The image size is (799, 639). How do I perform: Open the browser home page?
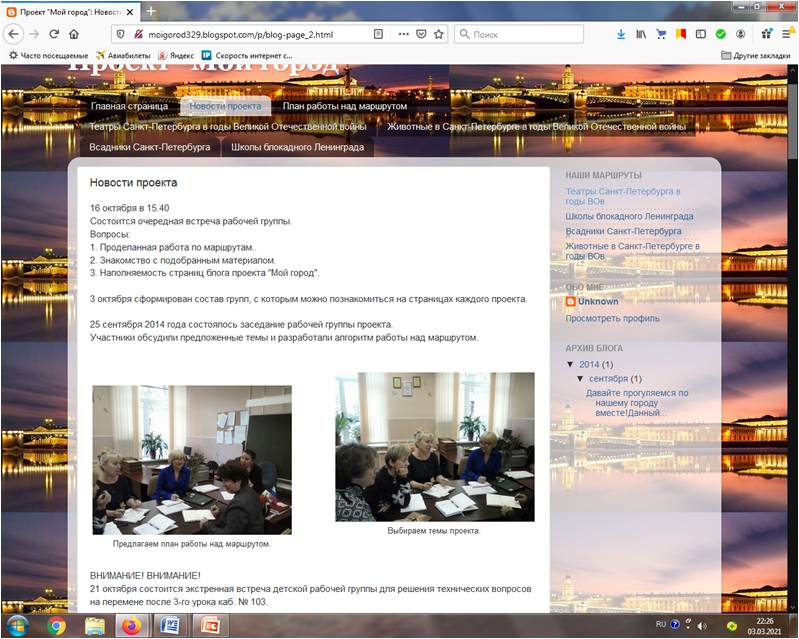[74, 34]
